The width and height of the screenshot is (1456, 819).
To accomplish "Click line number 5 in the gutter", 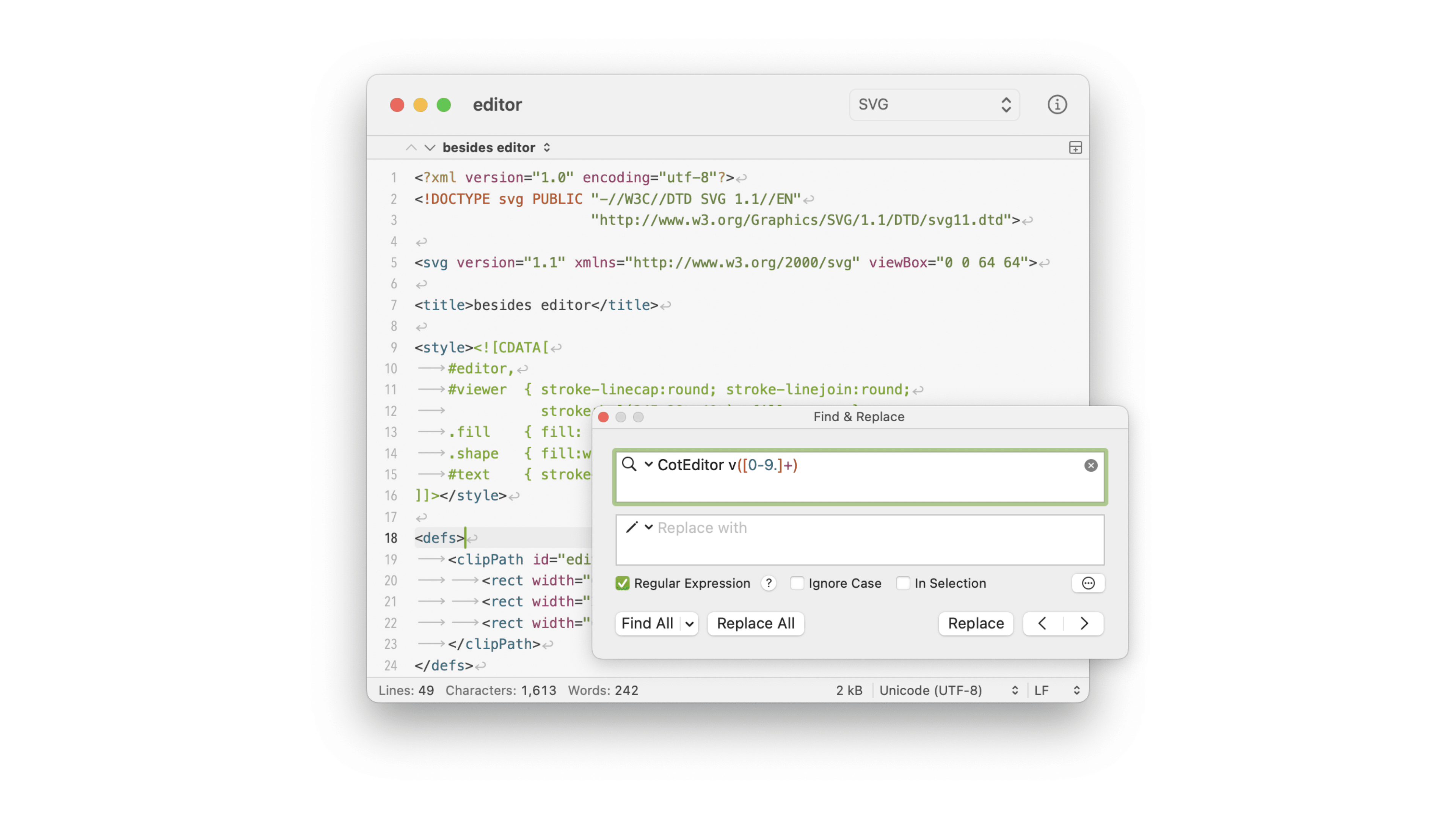I will coord(394,263).
